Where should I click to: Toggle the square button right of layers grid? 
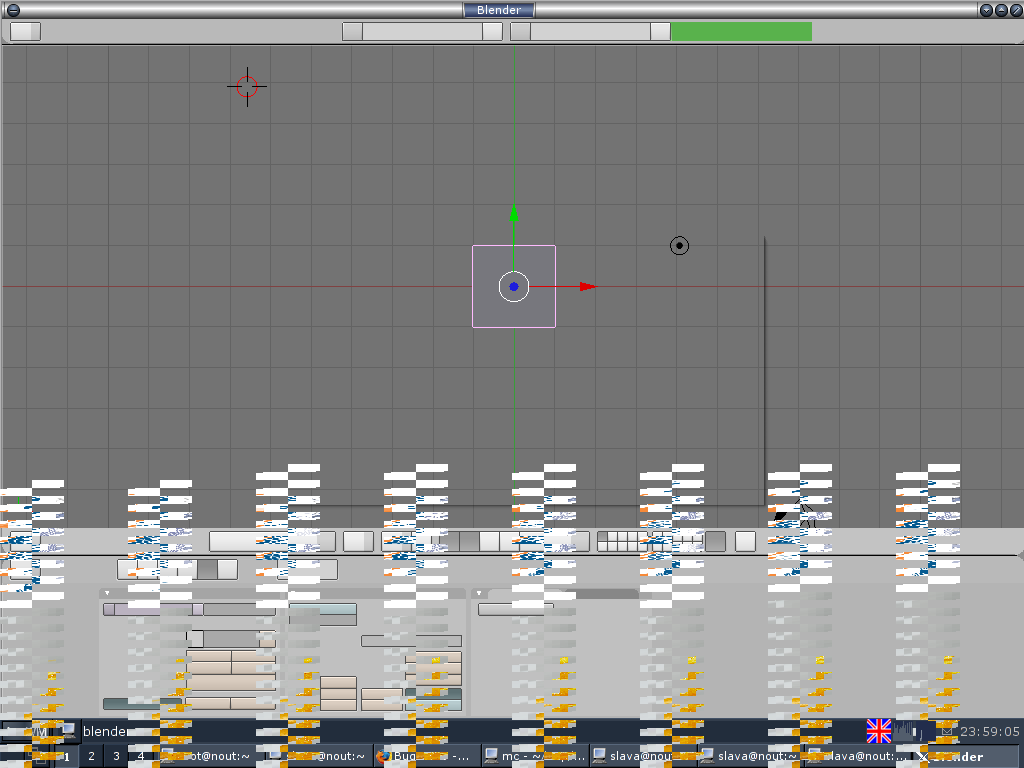click(745, 541)
